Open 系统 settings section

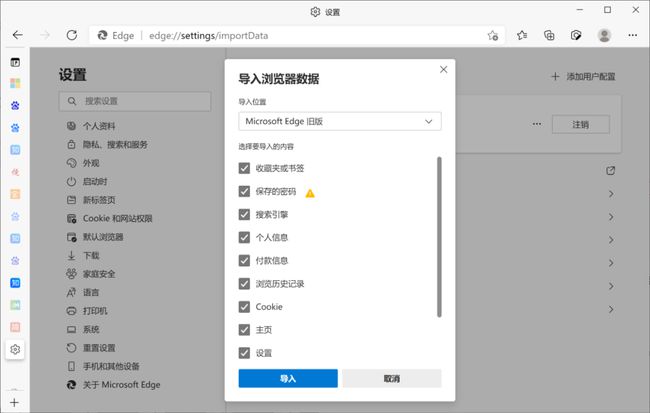[83, 330]
